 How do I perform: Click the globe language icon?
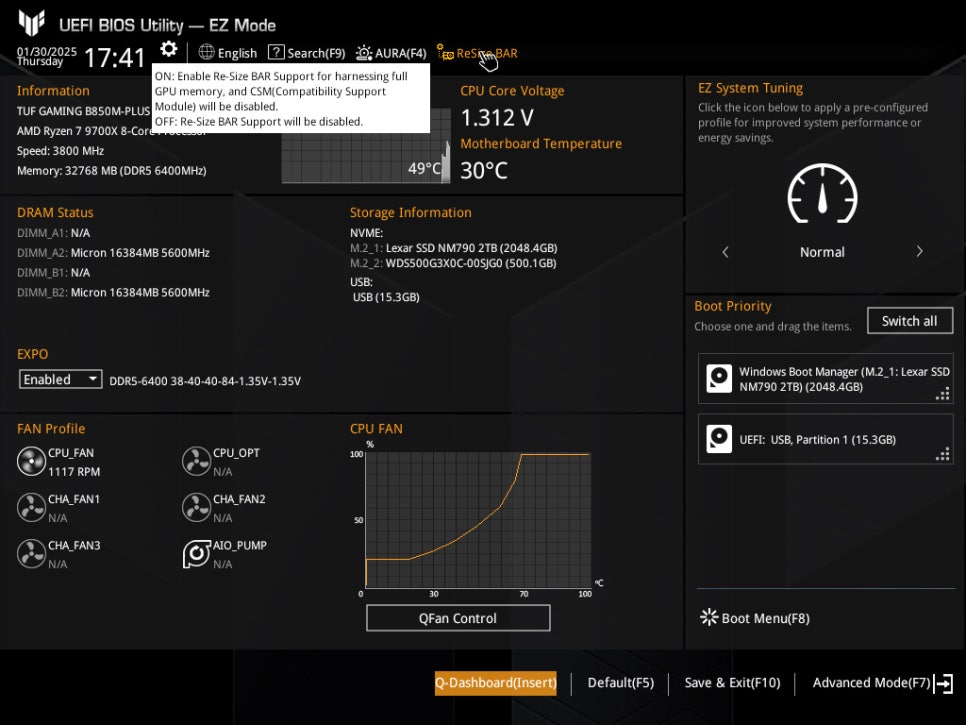(x=206, y=52)
